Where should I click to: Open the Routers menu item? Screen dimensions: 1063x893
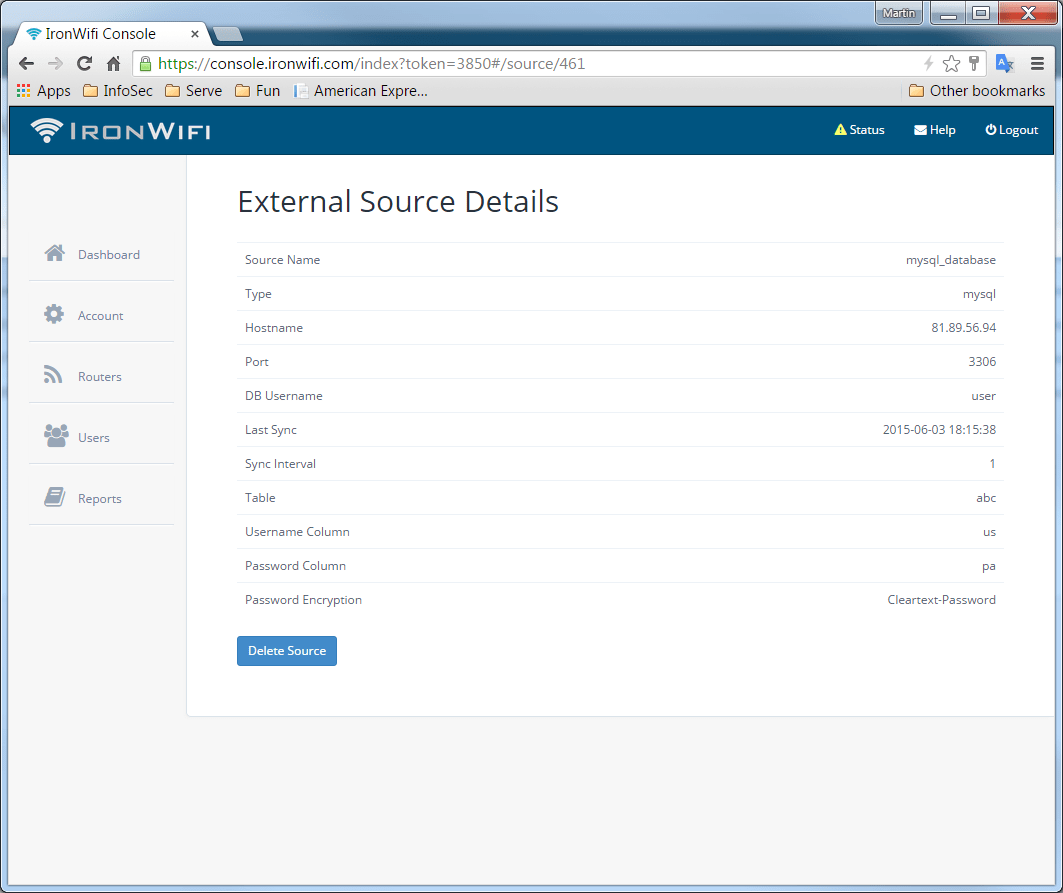tap(102, 376)
